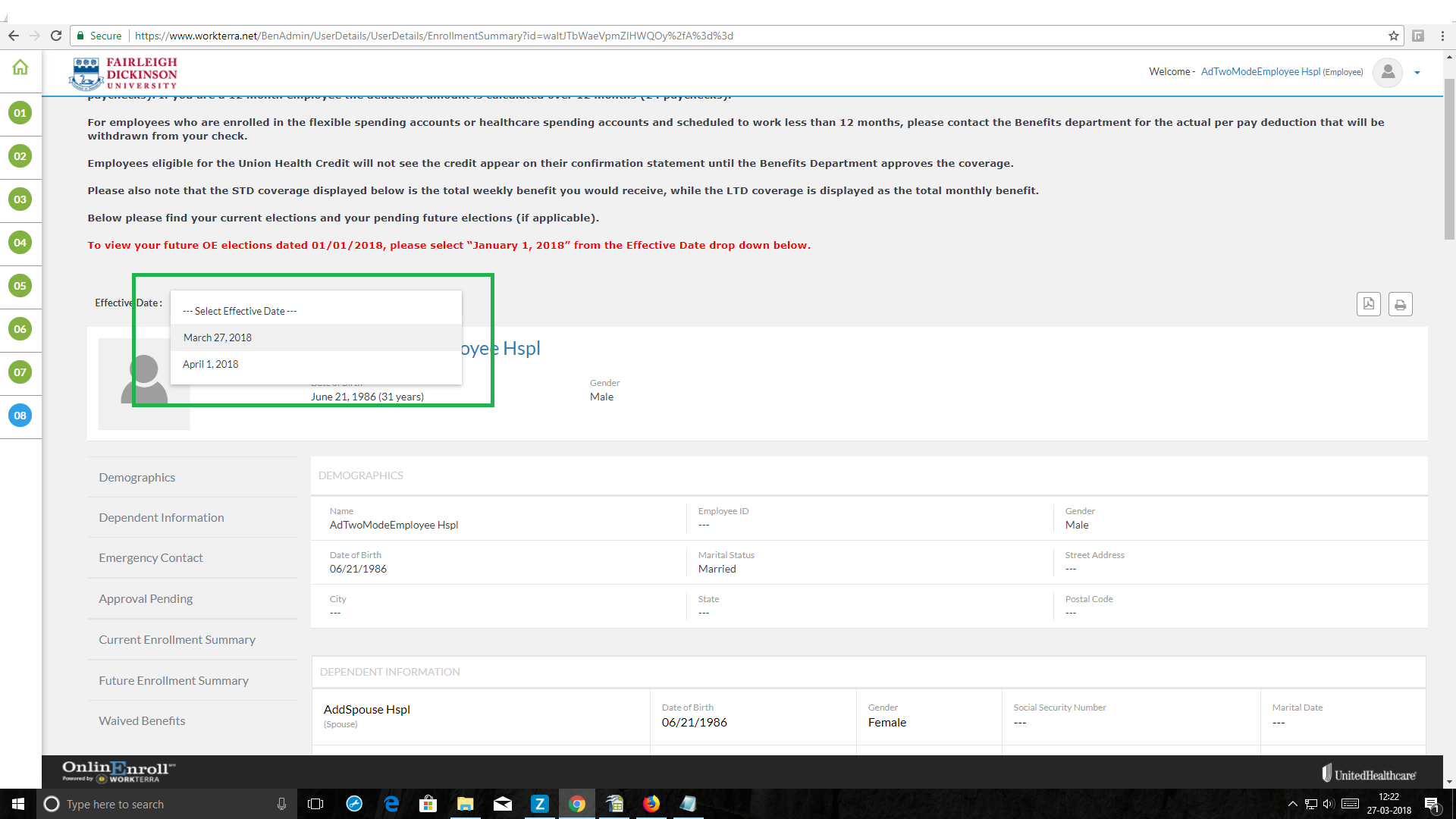Bookmark this page with the star
This screenshot has height=819, width=1456.
coord(1394,36)
